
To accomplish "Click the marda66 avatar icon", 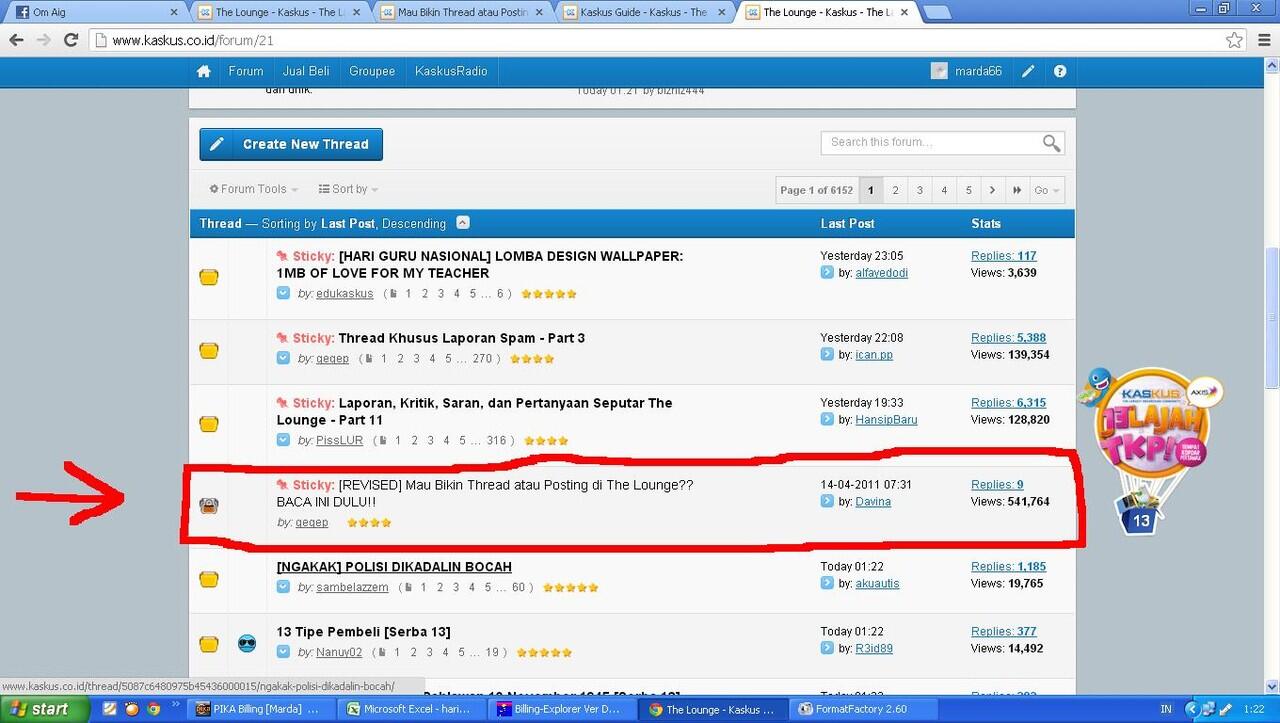I will pyautogui.click(x=939, y=71).
